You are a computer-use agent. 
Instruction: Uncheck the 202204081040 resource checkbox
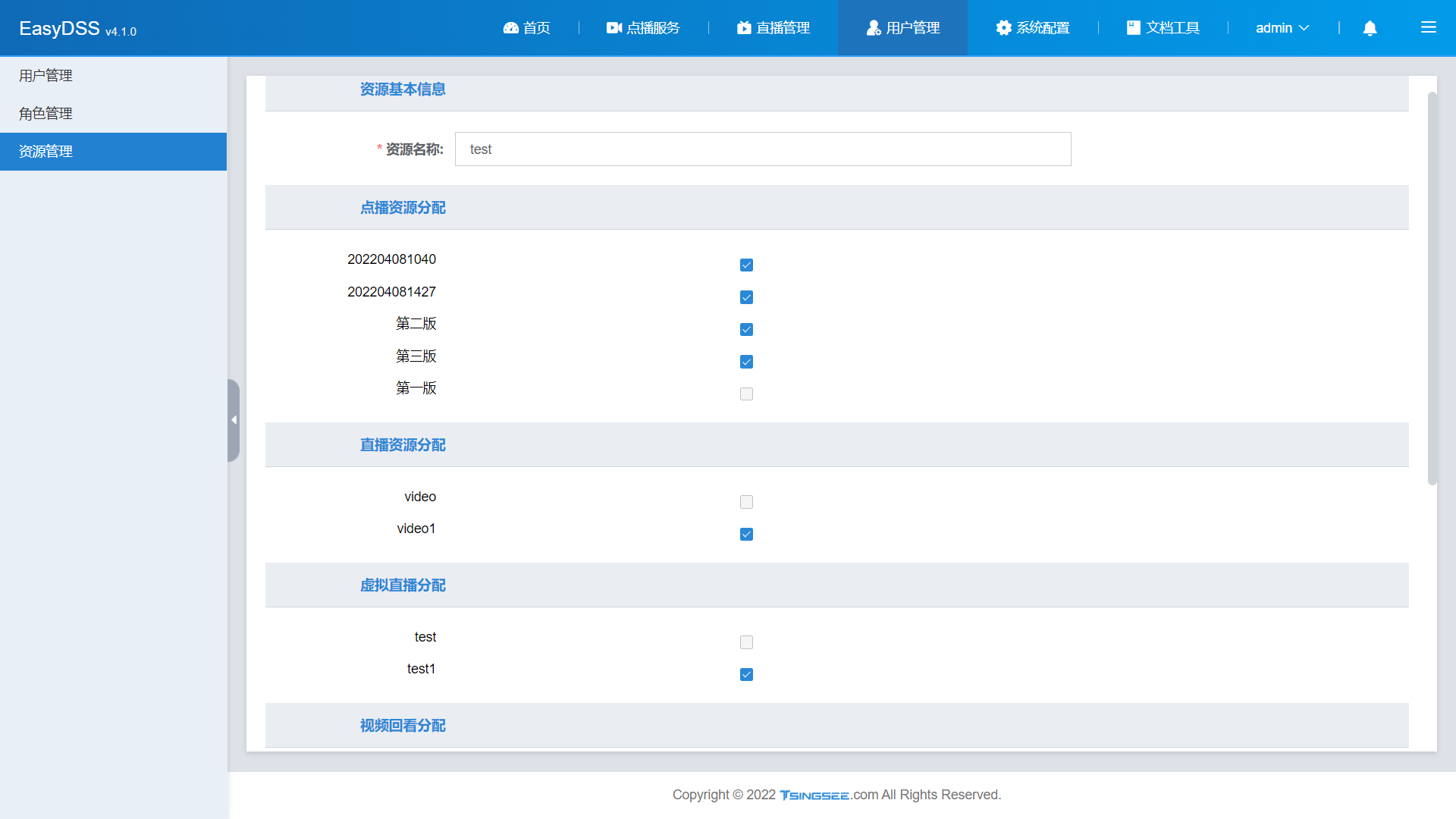(x=746, y=265)
